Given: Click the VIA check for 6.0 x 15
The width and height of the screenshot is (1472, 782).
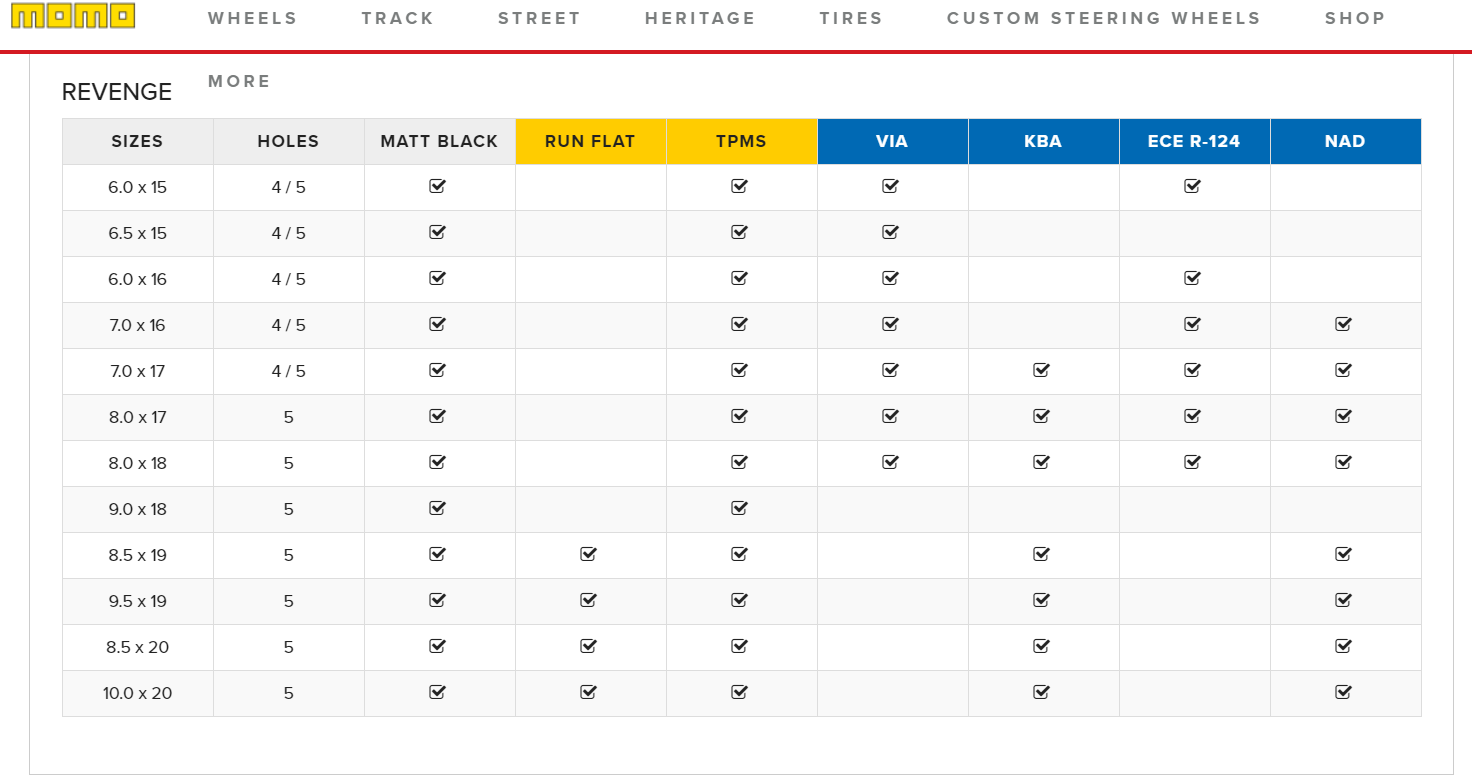Looking at the screenshot, I should coord(890,186).
